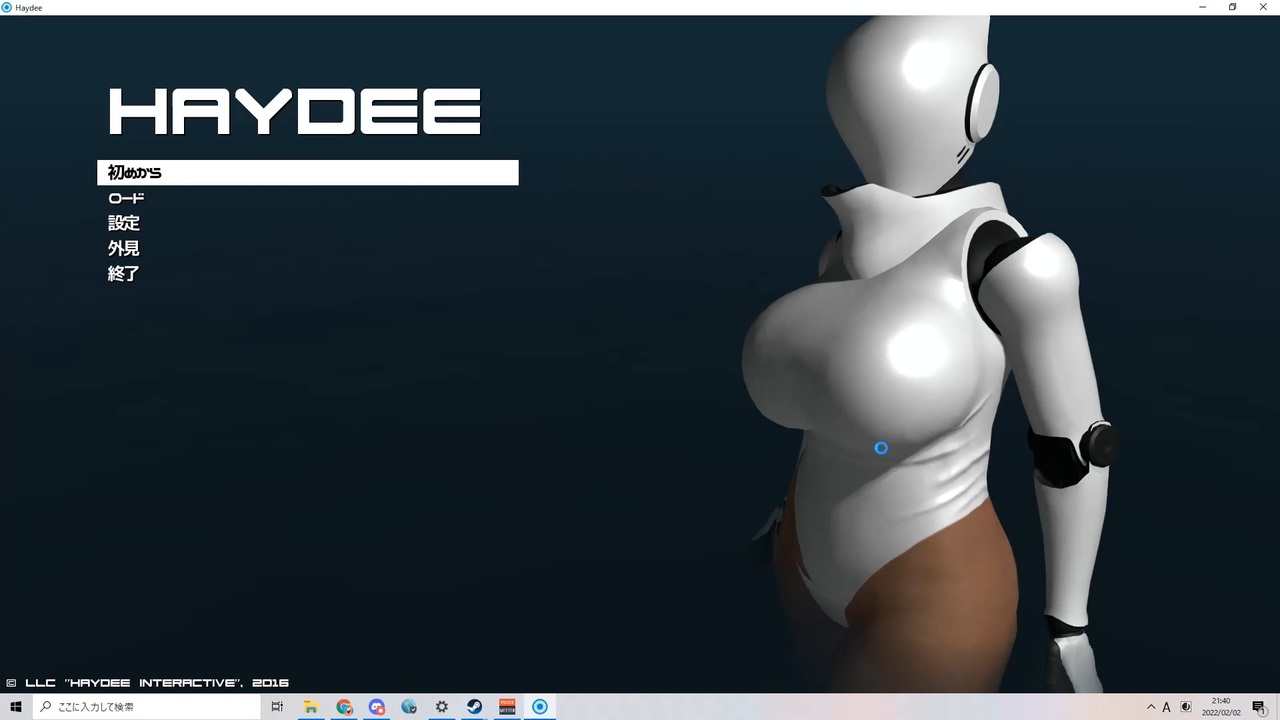Open the 設定 settings menu

124,223
